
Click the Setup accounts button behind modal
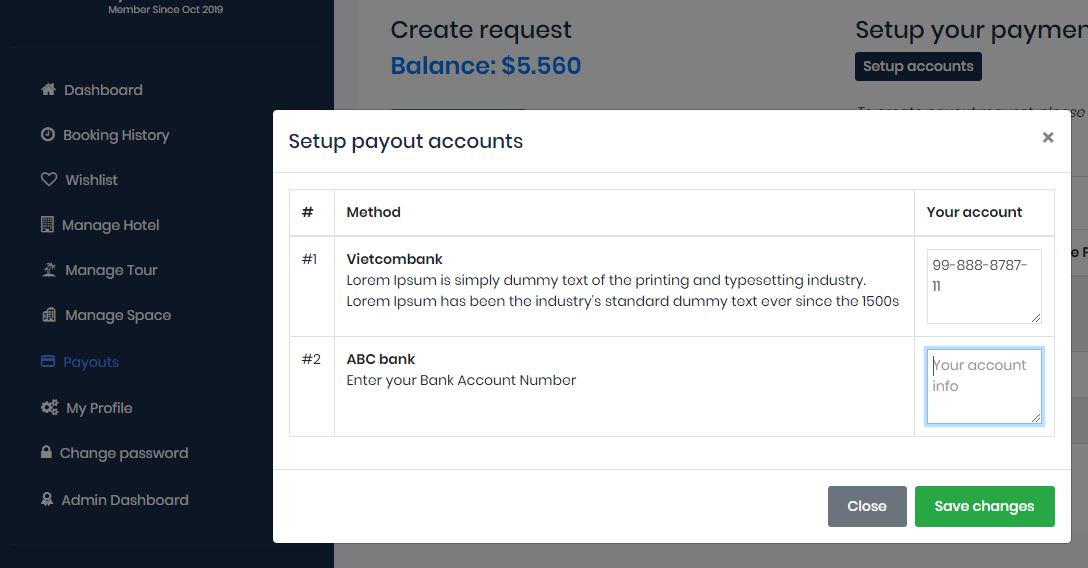coord(918,67)
